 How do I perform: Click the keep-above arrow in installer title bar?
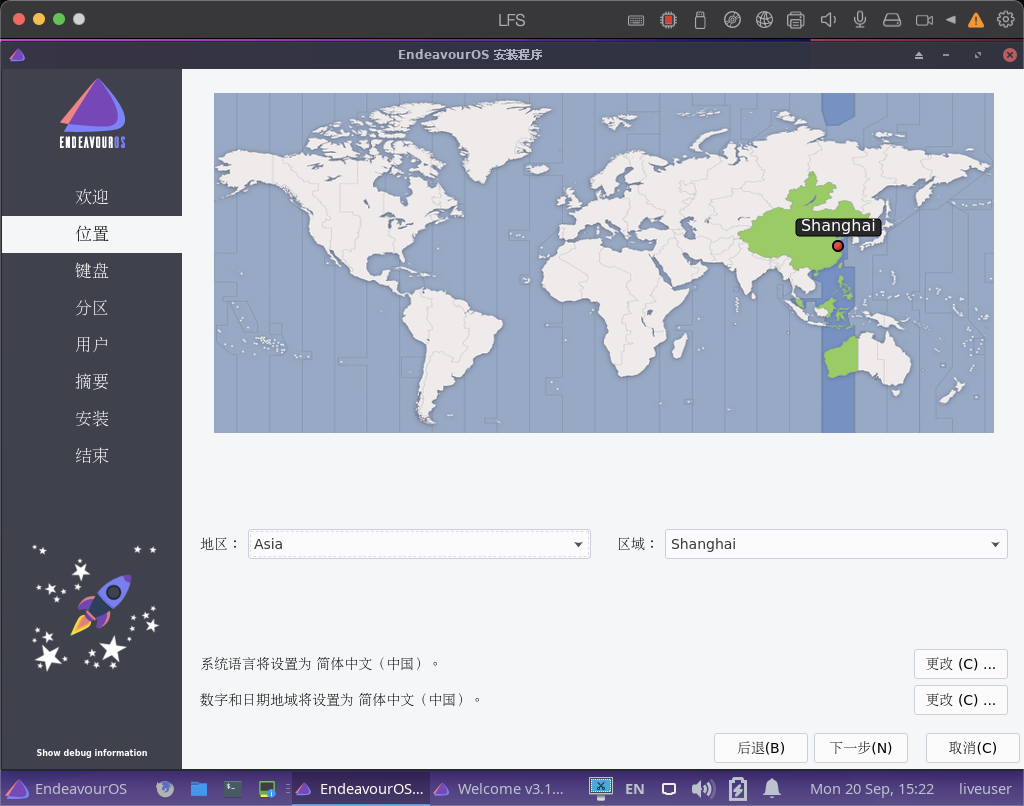click(x=919, y=55)
